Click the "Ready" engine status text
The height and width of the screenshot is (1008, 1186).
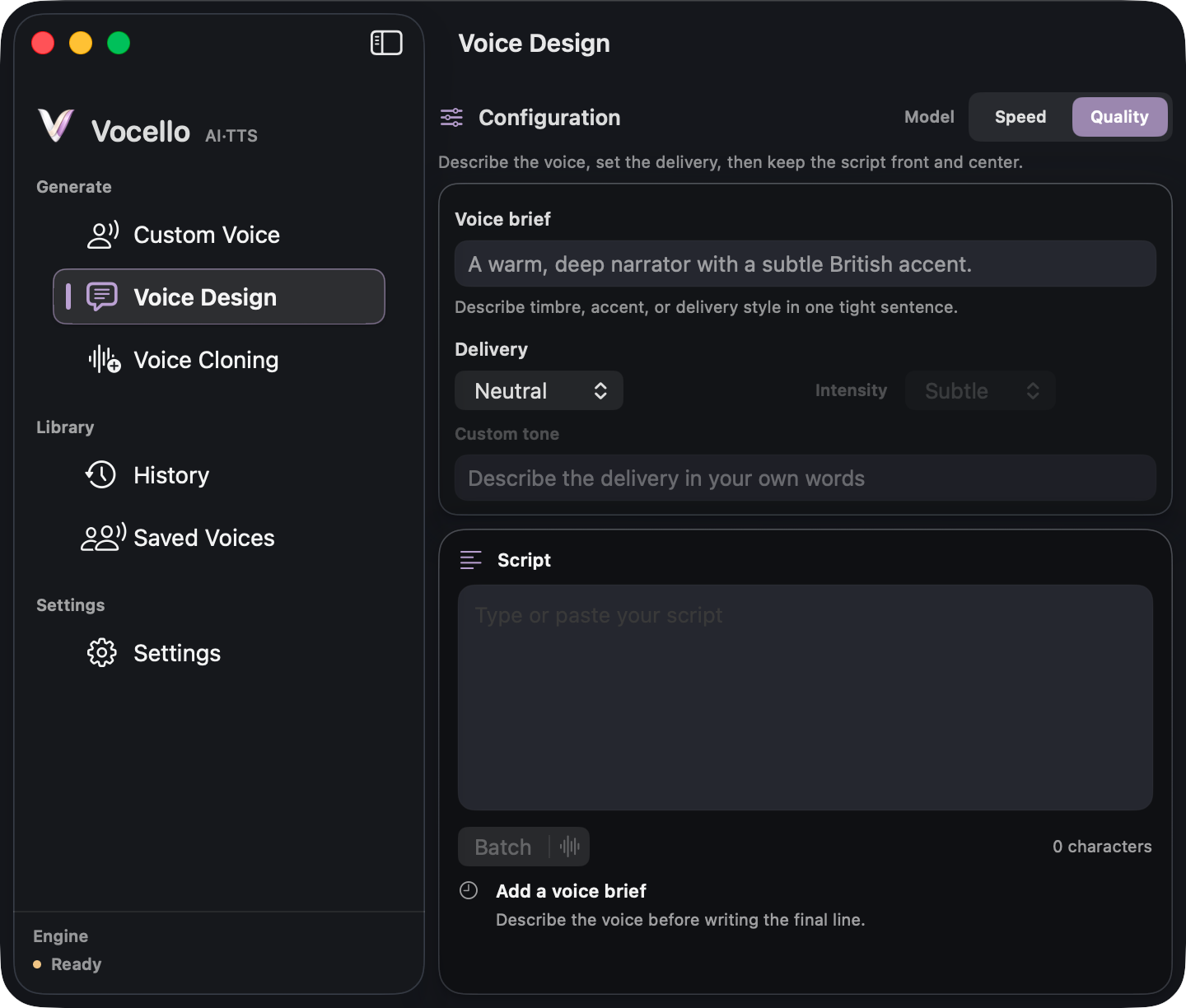(x=76, y=964)
